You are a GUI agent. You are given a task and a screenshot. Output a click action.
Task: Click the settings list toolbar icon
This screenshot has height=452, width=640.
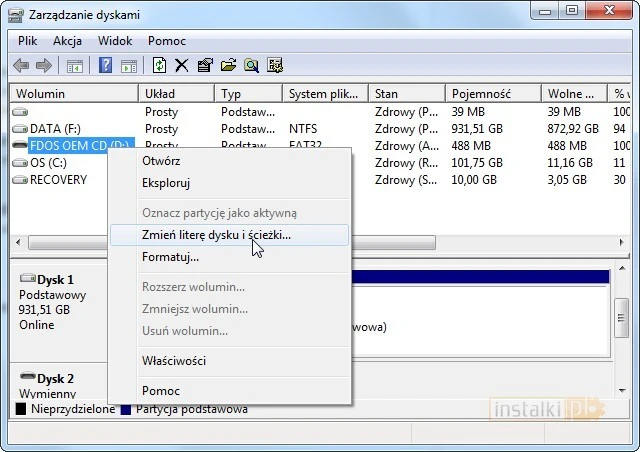point(275,65)
